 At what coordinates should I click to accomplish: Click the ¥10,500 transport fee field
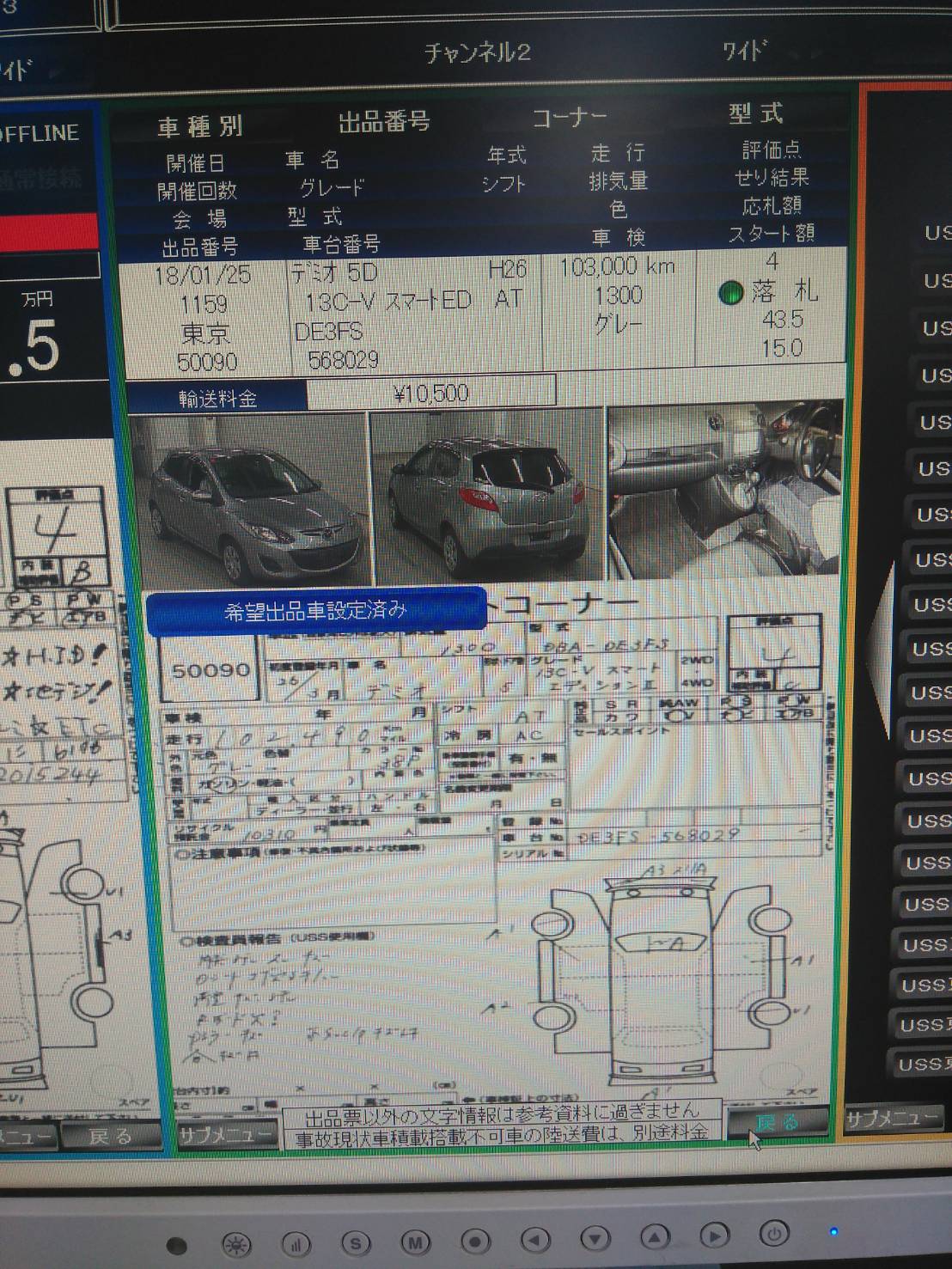click(430, 394)
